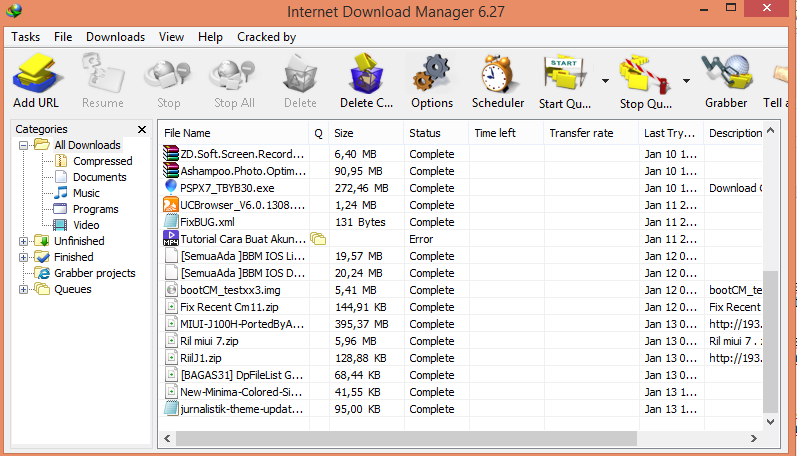797x456 pixels.
Task: Click the Delete trash icon
Action: coord(300,74)
